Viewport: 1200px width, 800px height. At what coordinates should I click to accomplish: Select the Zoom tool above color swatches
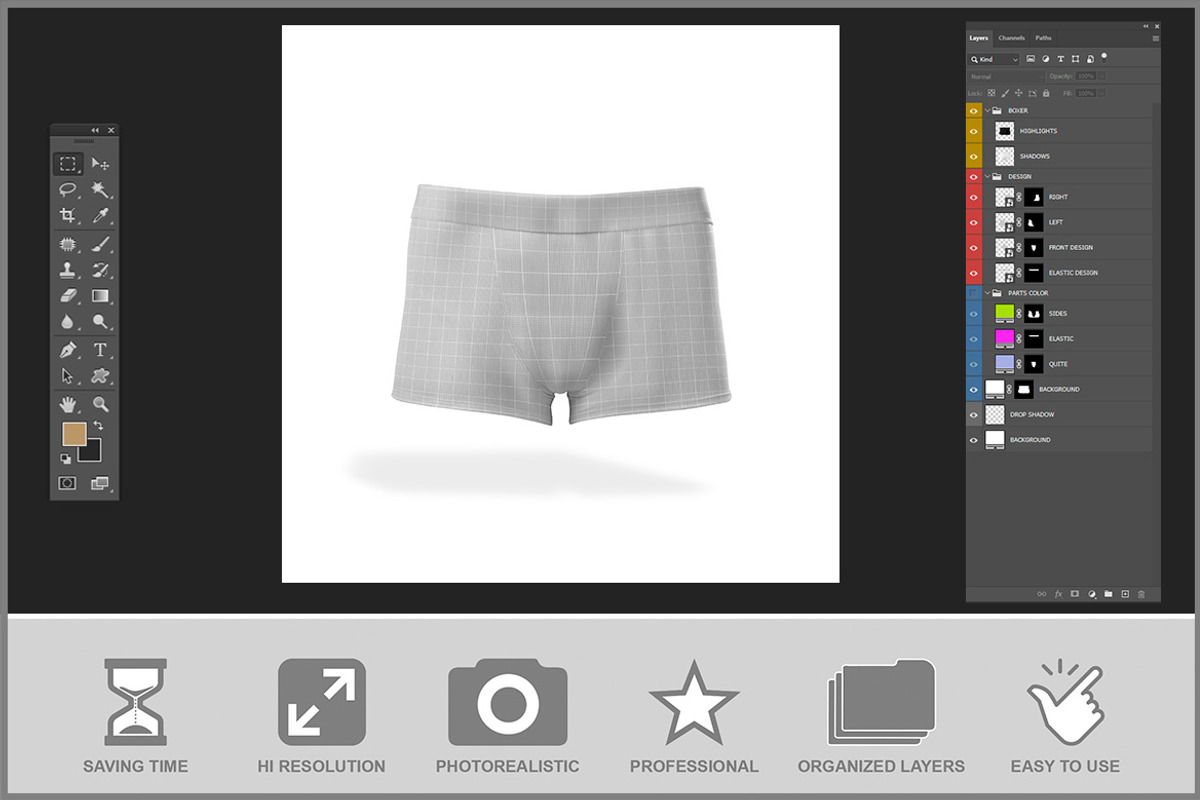pyautogui.click(x=100, y=404)
